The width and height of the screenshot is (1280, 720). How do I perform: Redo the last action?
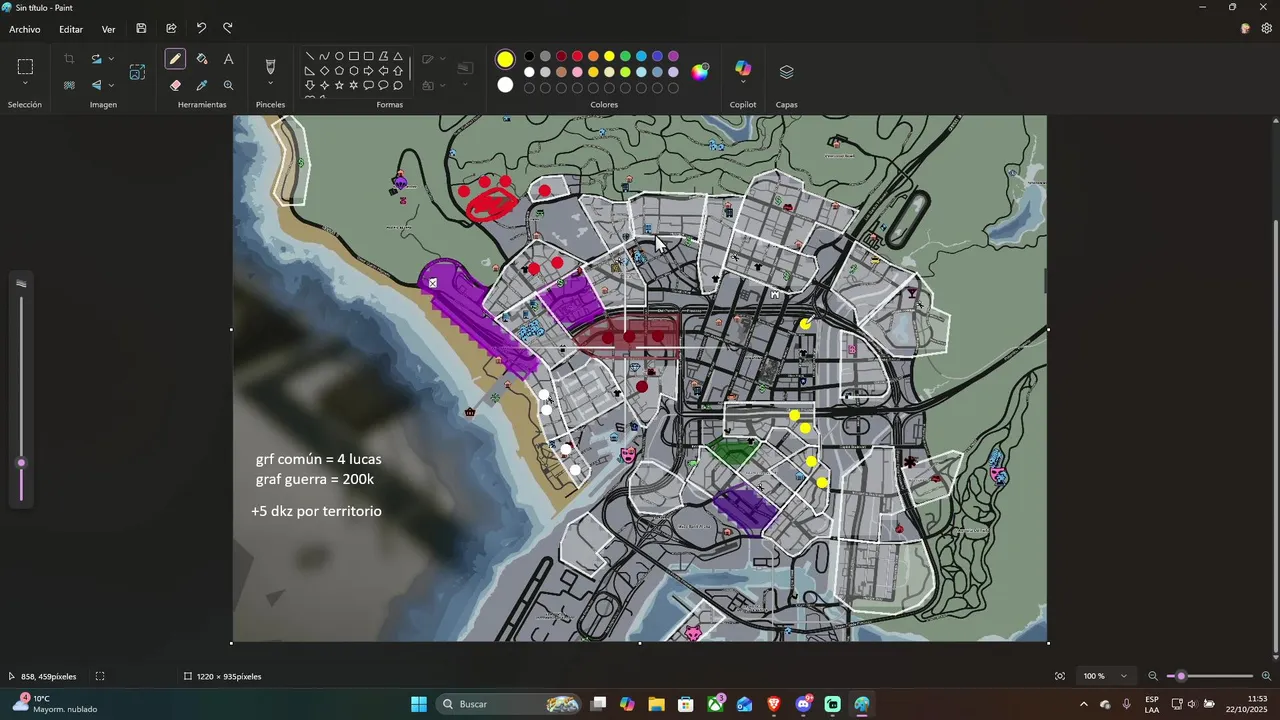[x=228, y=29]
